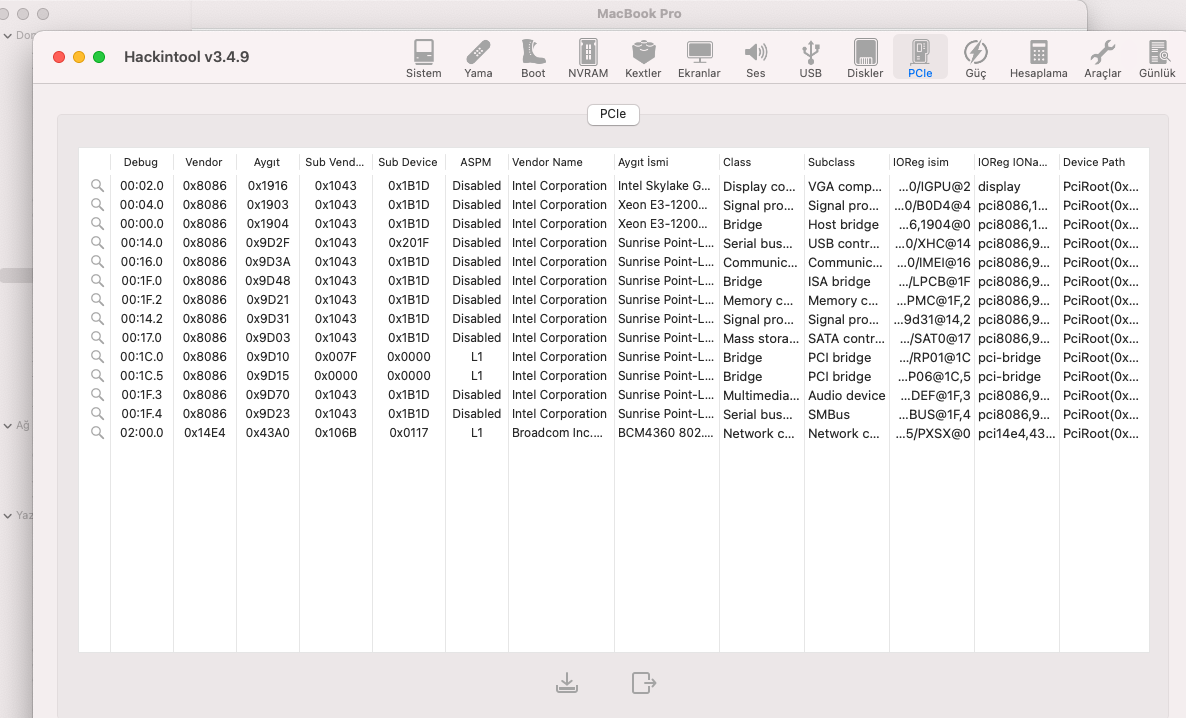Open the Kextler section

click(643, 58)
